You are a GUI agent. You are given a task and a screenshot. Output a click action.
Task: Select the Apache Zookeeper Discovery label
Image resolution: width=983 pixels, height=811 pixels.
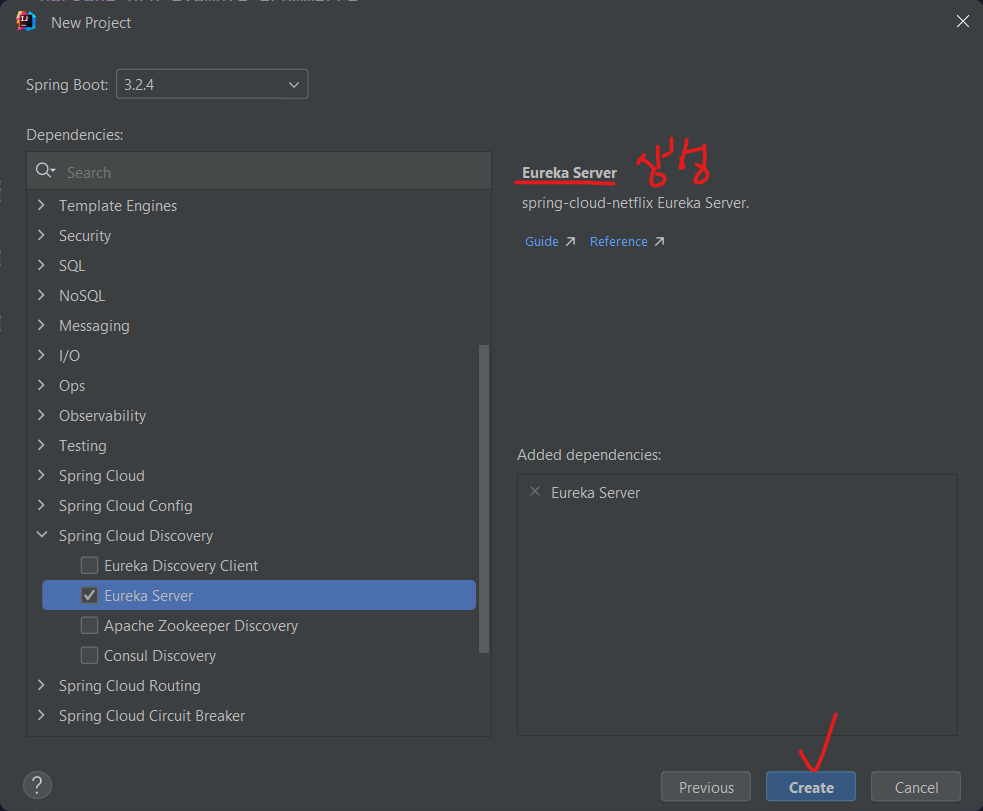201,625
